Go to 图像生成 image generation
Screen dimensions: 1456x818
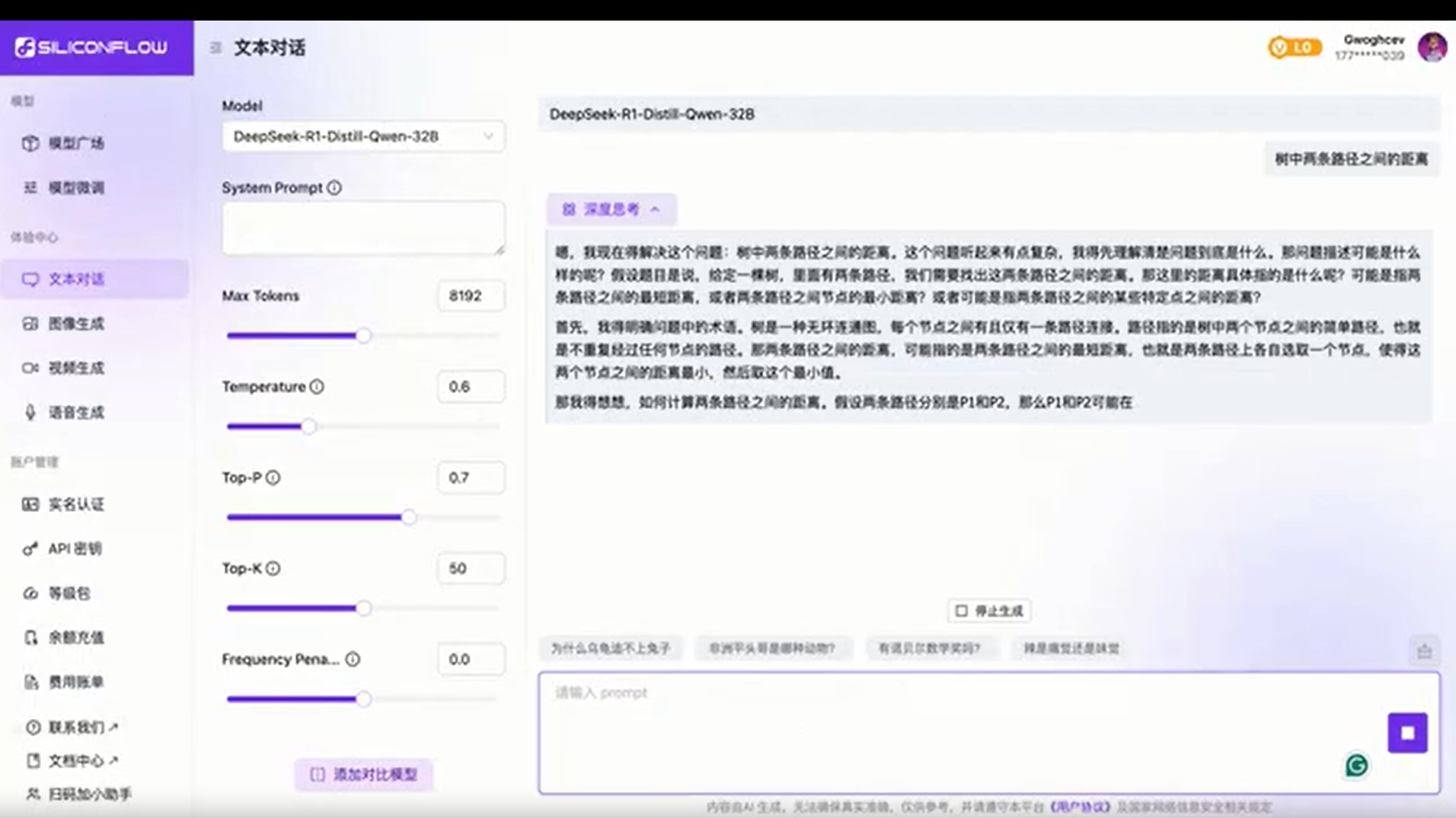76,324
